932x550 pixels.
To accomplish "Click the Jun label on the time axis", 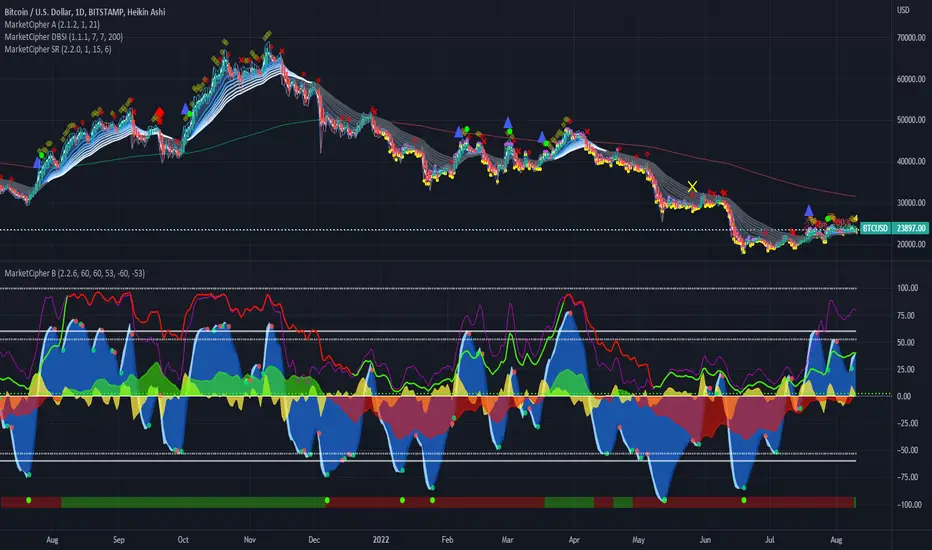I will click(705, 540).
